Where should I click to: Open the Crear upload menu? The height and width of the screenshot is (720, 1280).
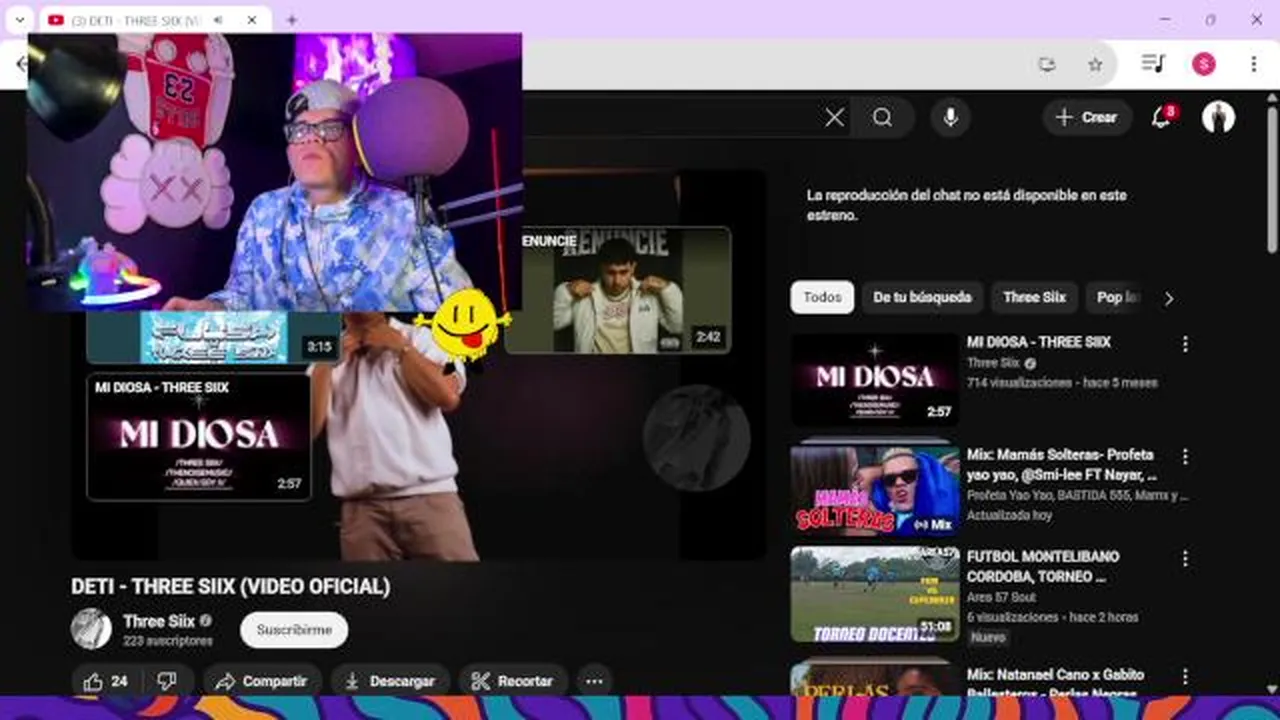[x=1087, y=118]
